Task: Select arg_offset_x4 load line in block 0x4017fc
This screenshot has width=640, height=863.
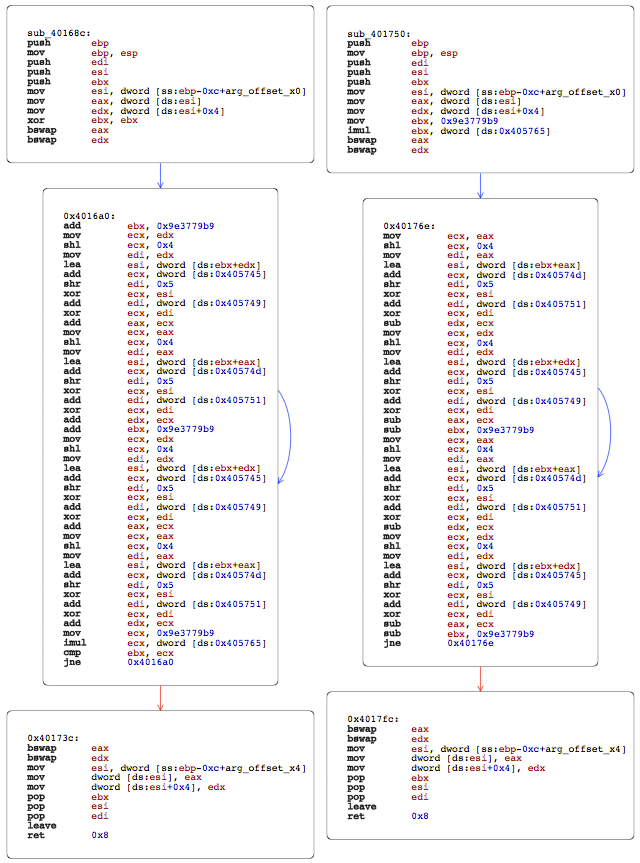Action: pyautogui.click(x=486, y=749)
